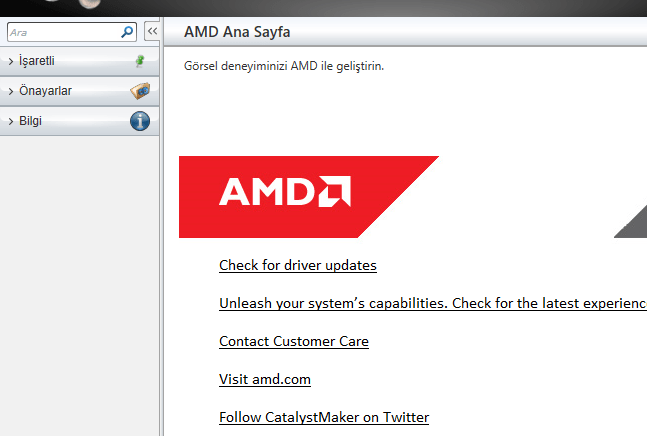
Task: Click the blue info icon next to Bilgi
Action: (140, 121)
